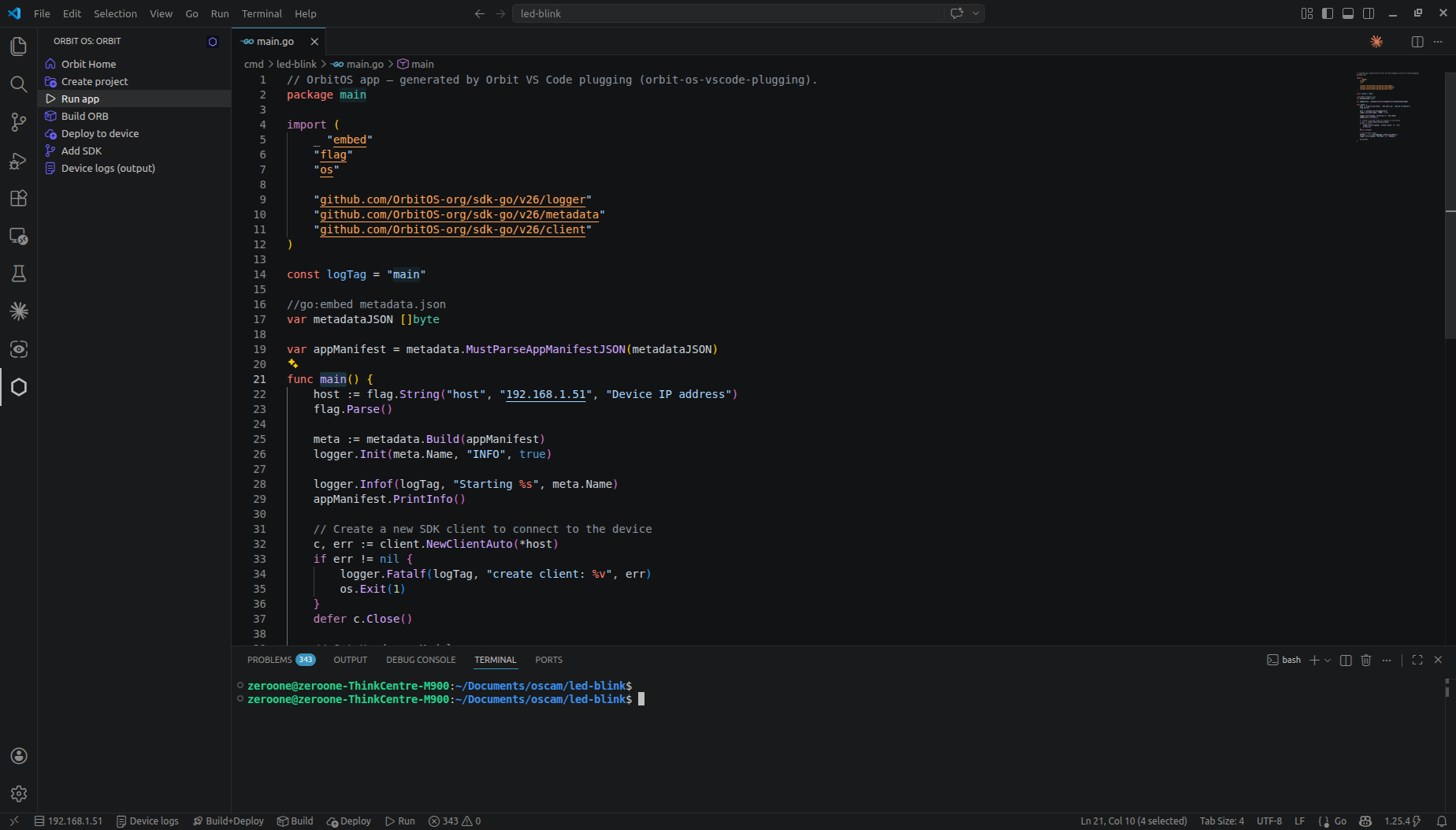Open the led-blink breadcrumb folder
1456x830 pixels.
coord(296,64)
